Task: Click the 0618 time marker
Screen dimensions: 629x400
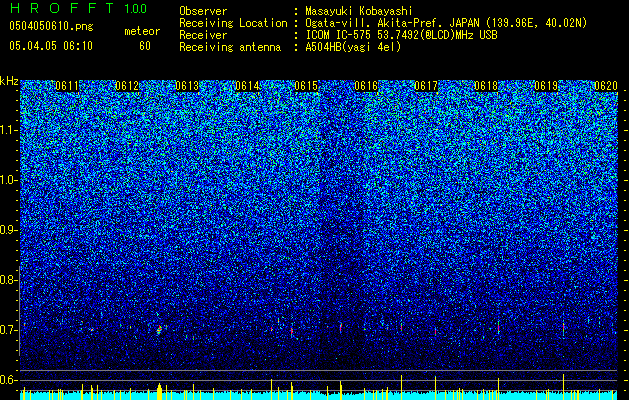Action: pos(486,86)
